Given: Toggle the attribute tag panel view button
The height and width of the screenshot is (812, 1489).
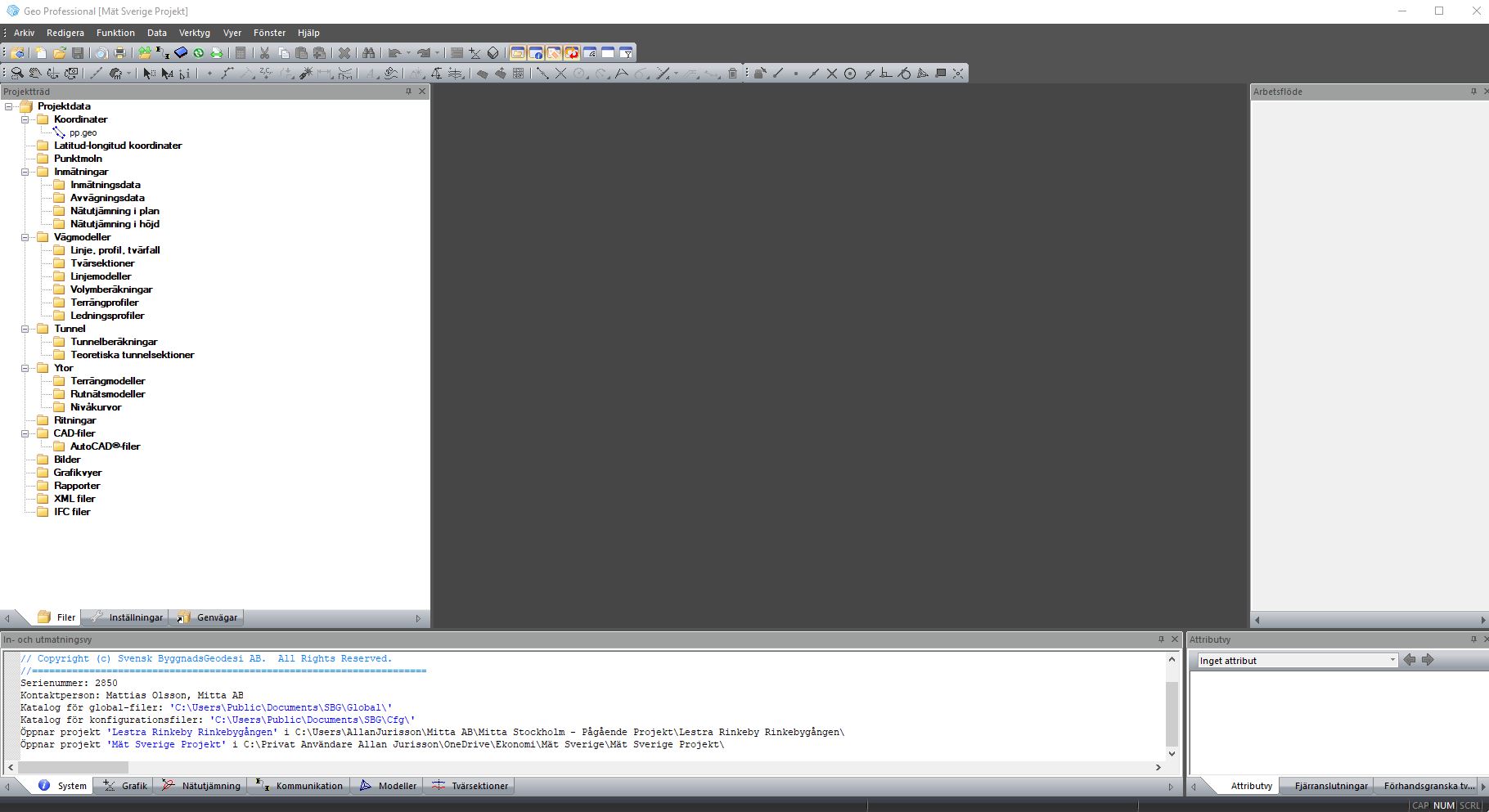Looking at the screenshot, I should point(554,53).
